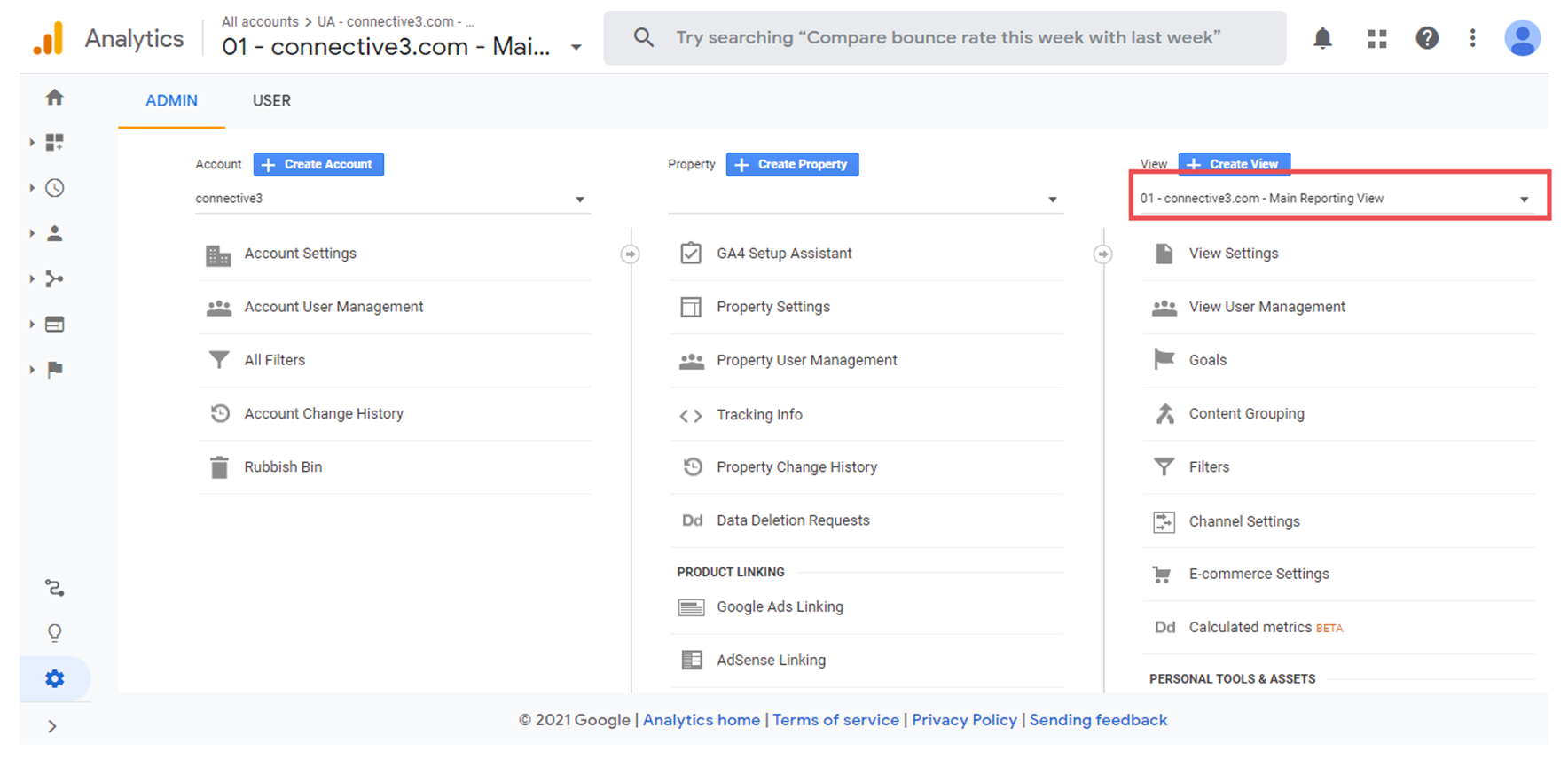Expand the Customisation sidebar section arrow
Viewport: 1568px width, 759px height.
(32, 142)
